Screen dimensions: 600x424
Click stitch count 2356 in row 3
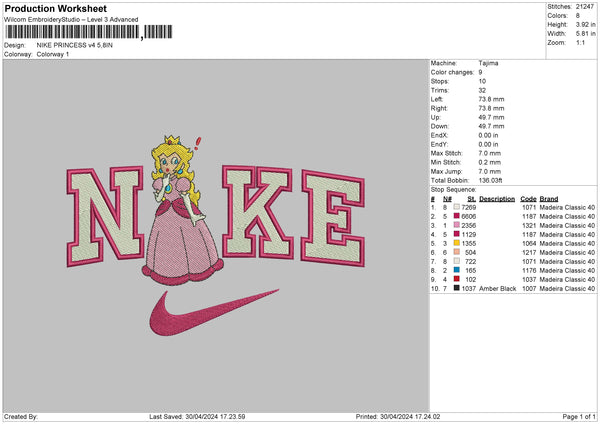coord(469,225)
